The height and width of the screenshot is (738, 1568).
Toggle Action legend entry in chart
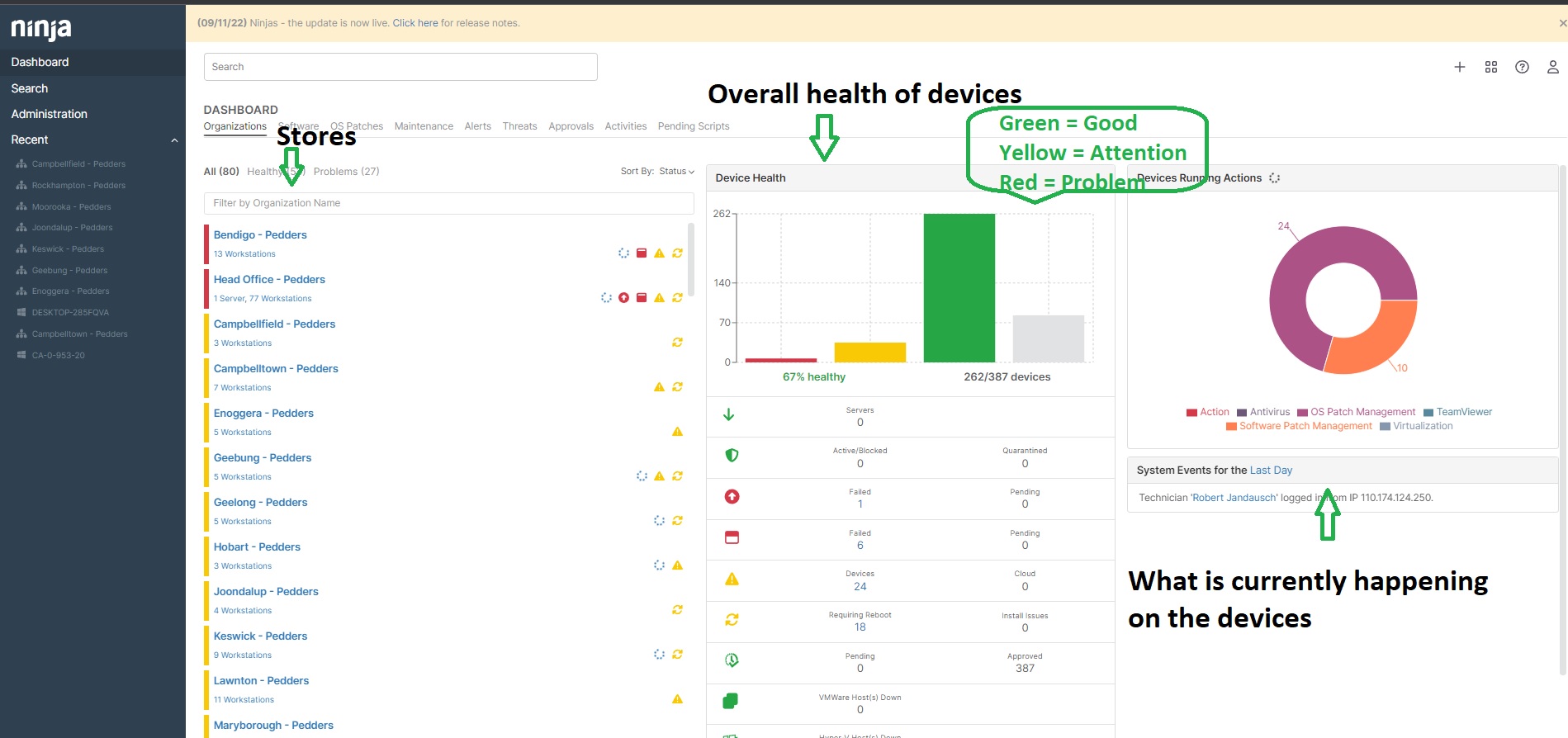1207,412
